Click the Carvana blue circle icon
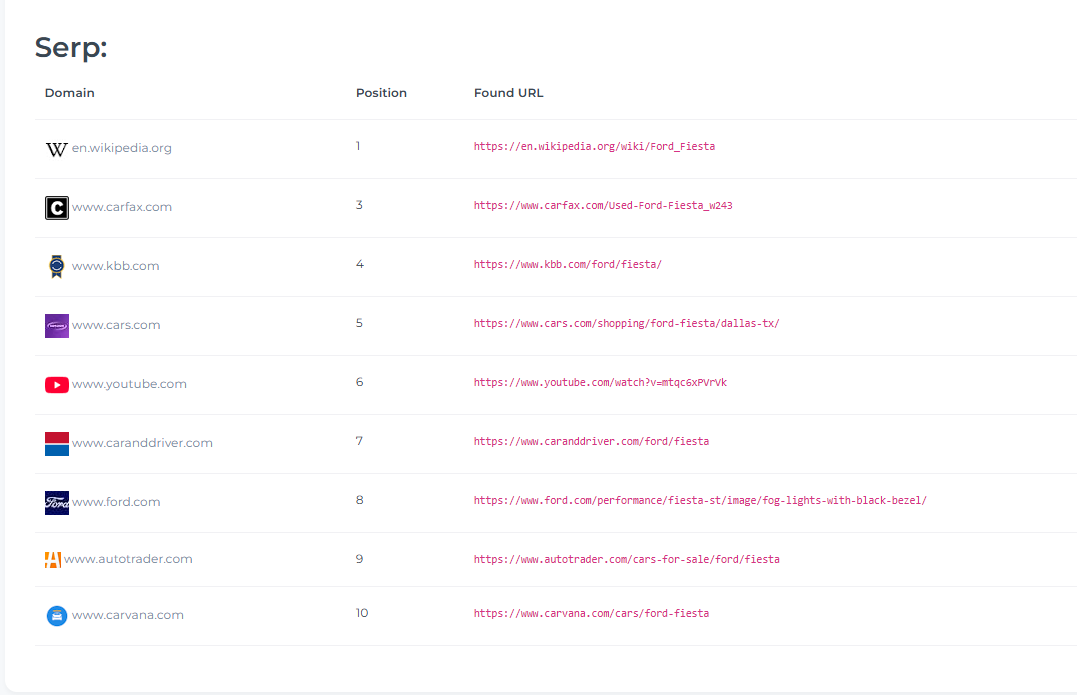Screen dimensions: 1077x695 coord(56,615)
